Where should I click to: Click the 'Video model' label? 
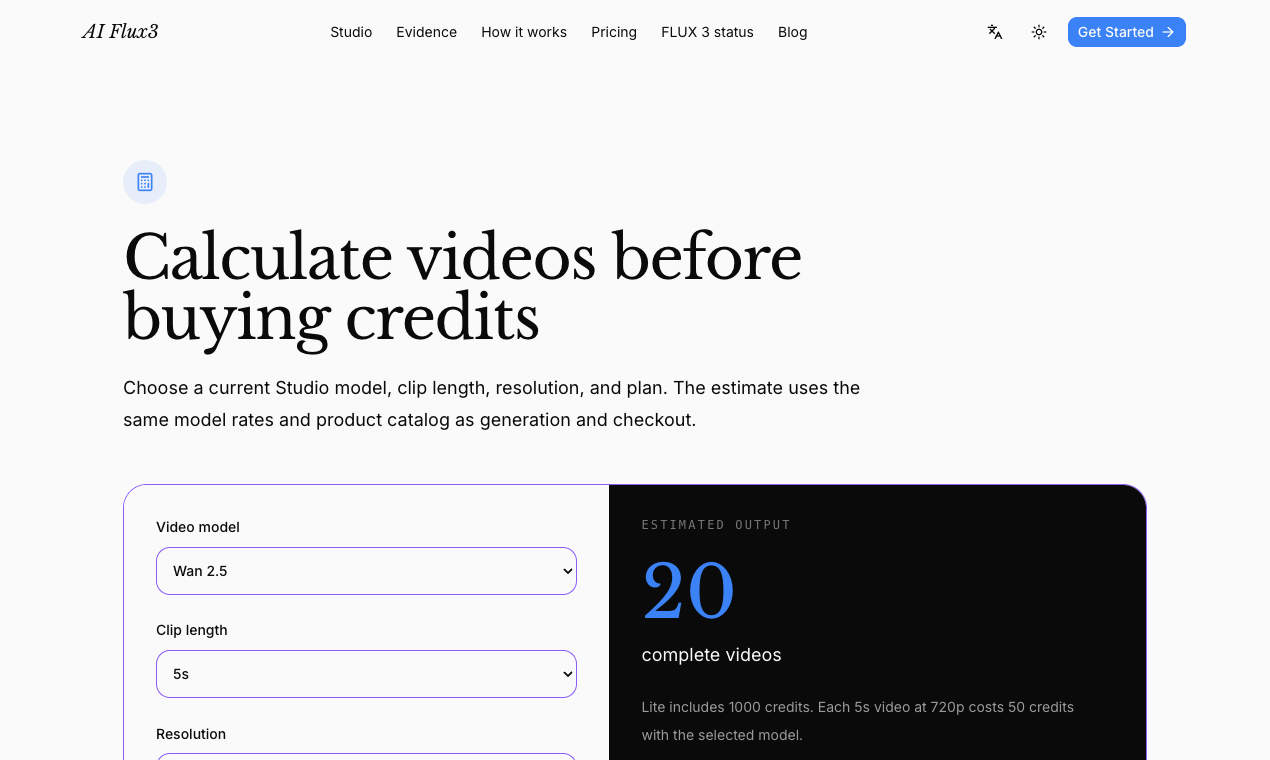point(198,527)
